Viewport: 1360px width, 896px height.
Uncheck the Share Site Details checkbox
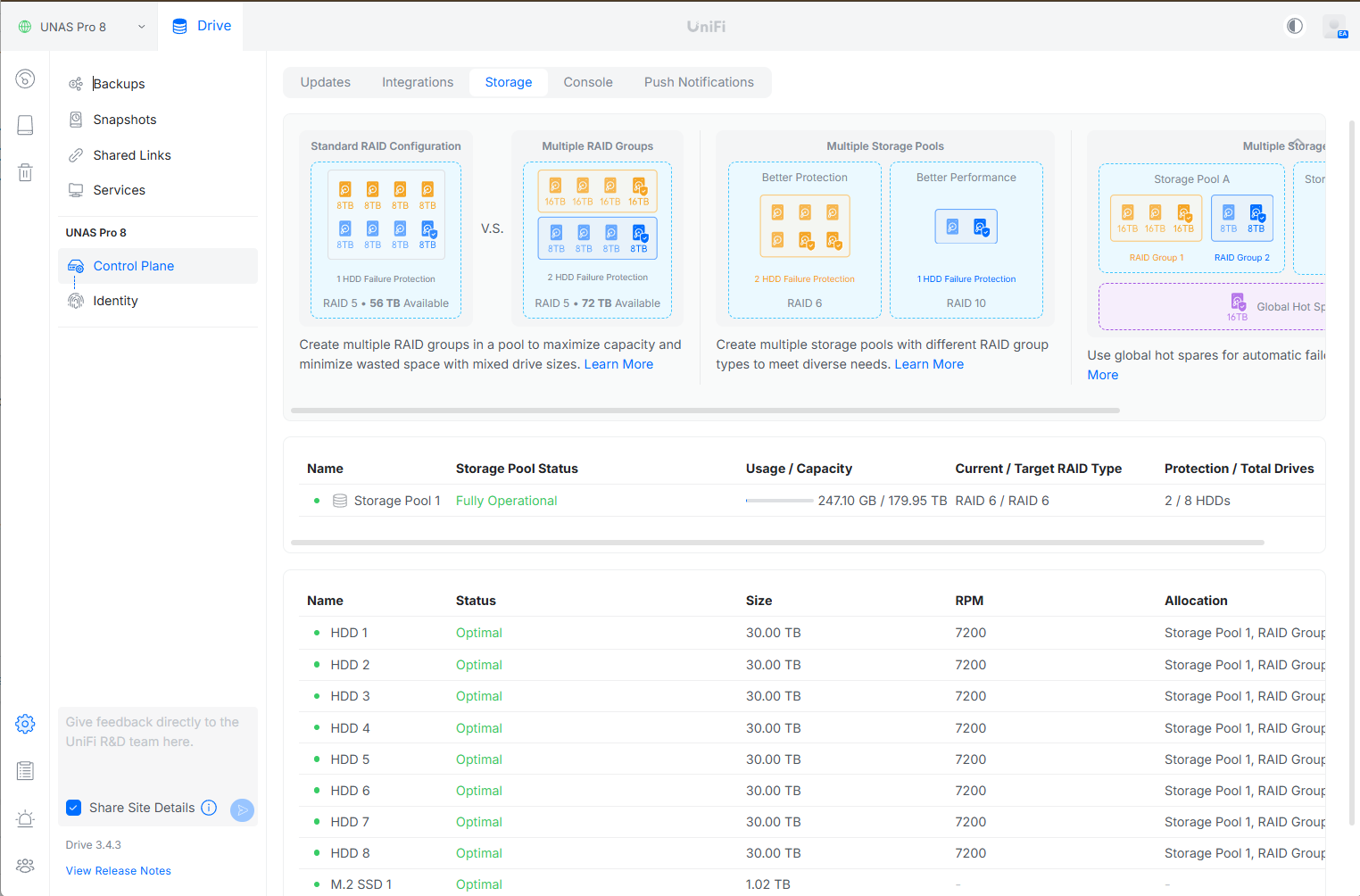[74, 808]
